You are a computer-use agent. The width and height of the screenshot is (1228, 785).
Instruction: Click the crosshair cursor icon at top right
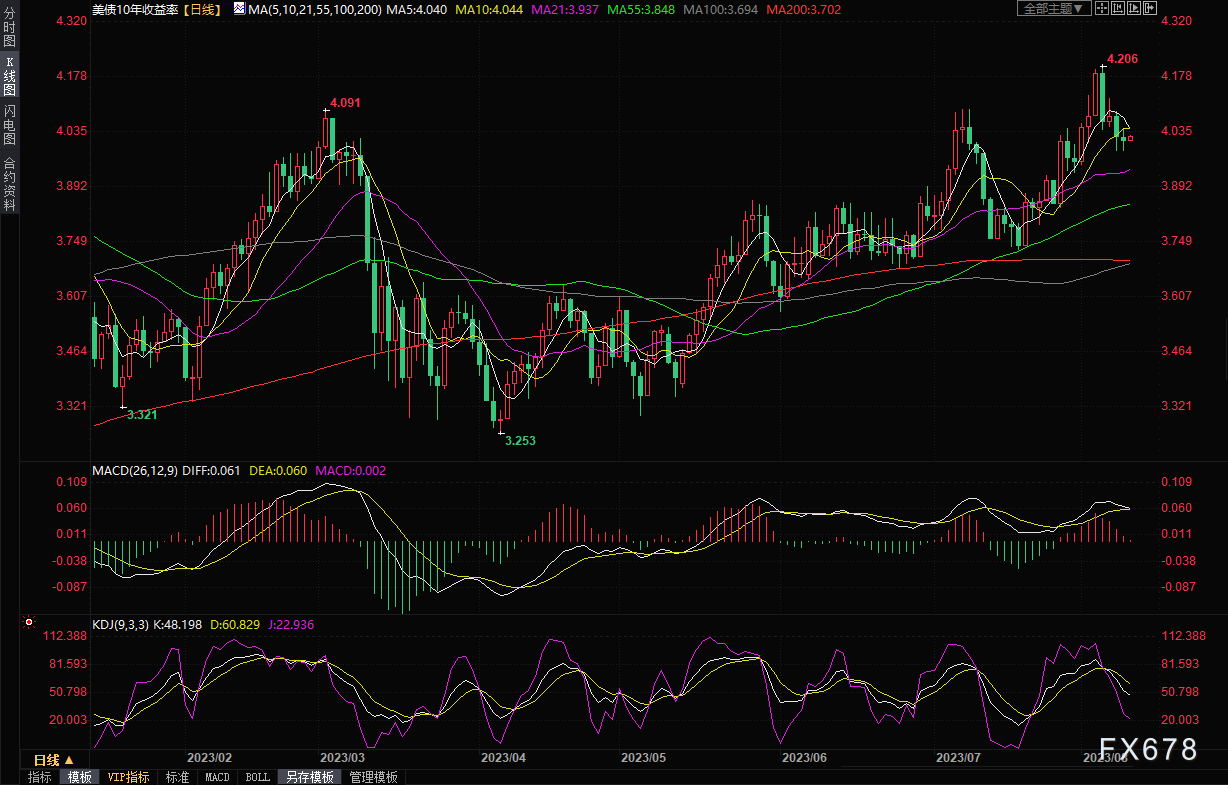pos(1101,8)
